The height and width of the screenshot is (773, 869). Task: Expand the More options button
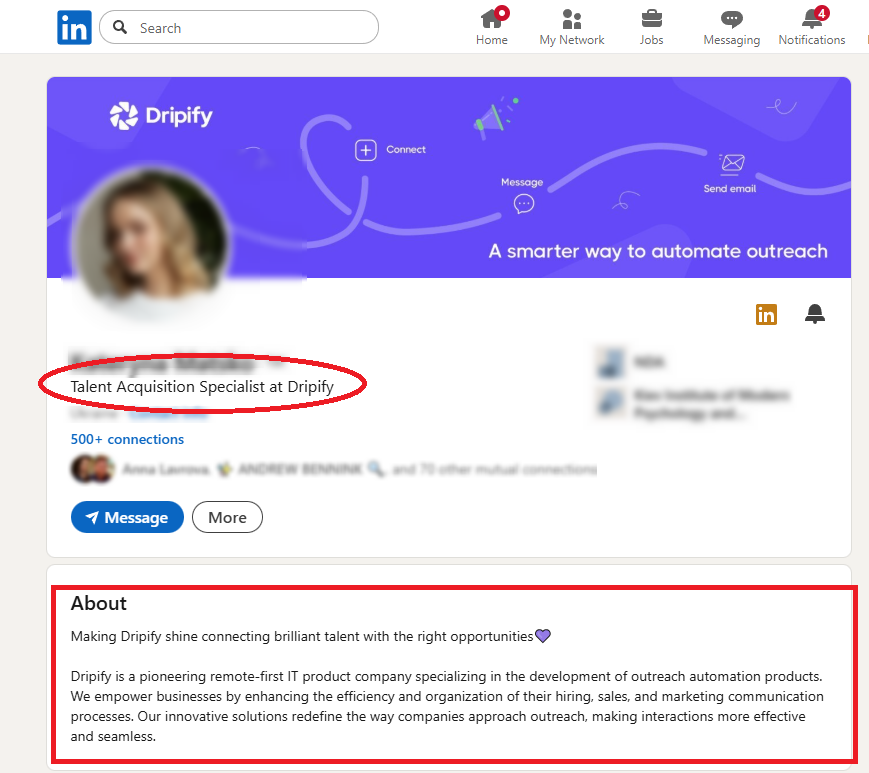click(227, 517)
